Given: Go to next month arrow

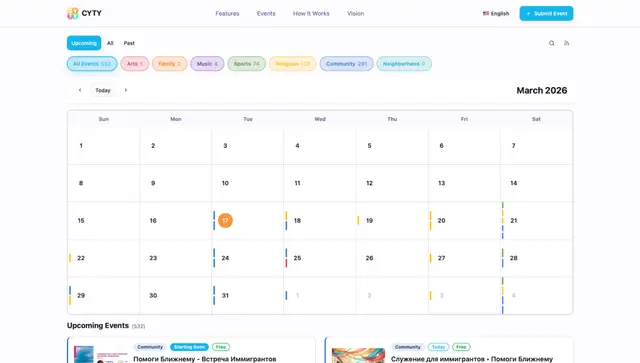Looking at the screenshot, I should pyautogui.click(x=126, y=90).
